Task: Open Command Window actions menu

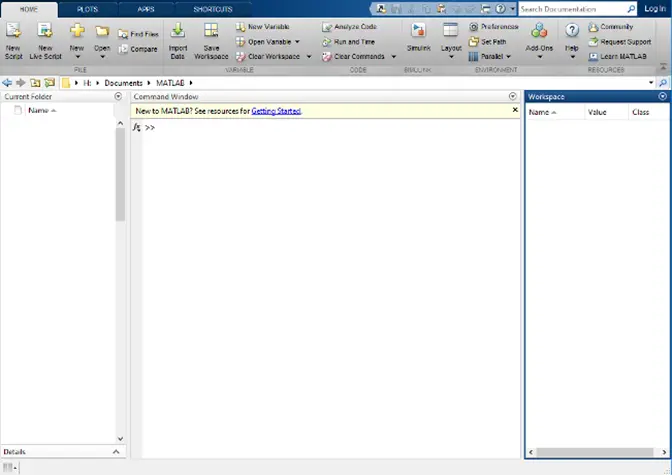Action: point(513,96)
